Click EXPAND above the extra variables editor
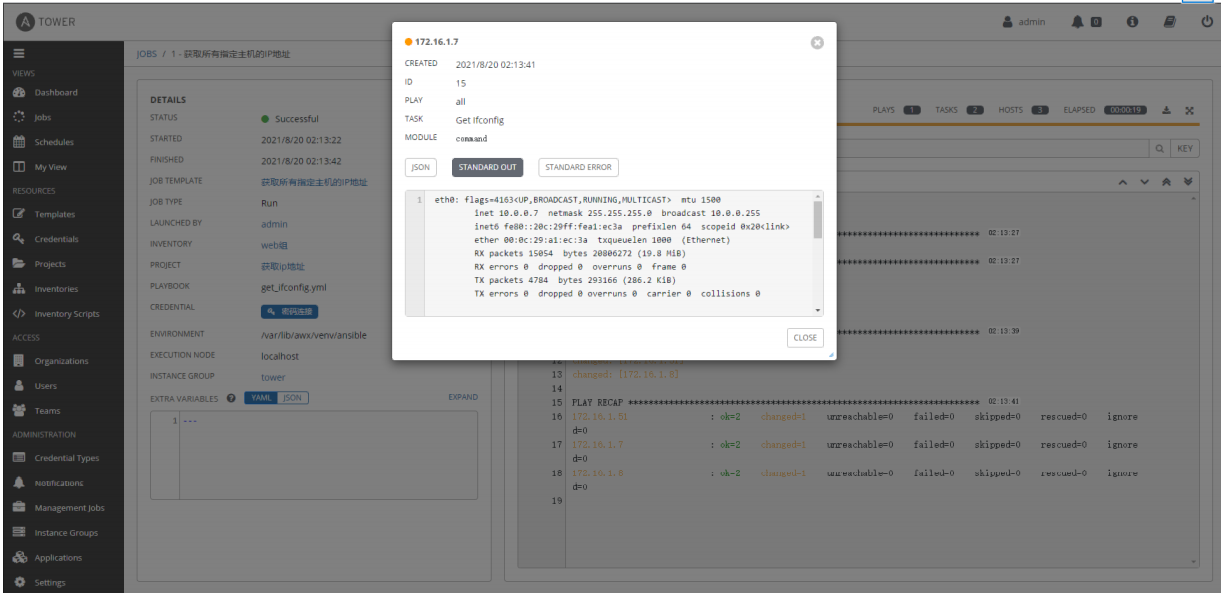 click(463, 397)
